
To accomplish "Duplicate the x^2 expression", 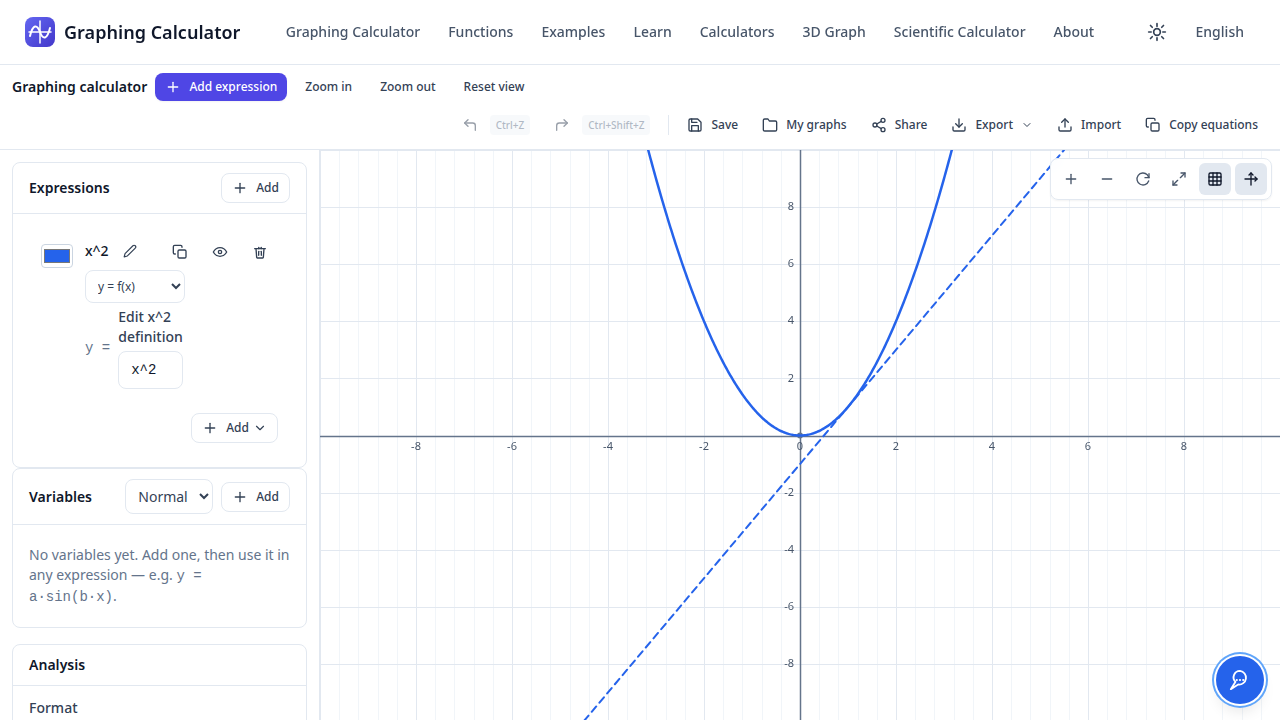I will click(x=180, y=252).
